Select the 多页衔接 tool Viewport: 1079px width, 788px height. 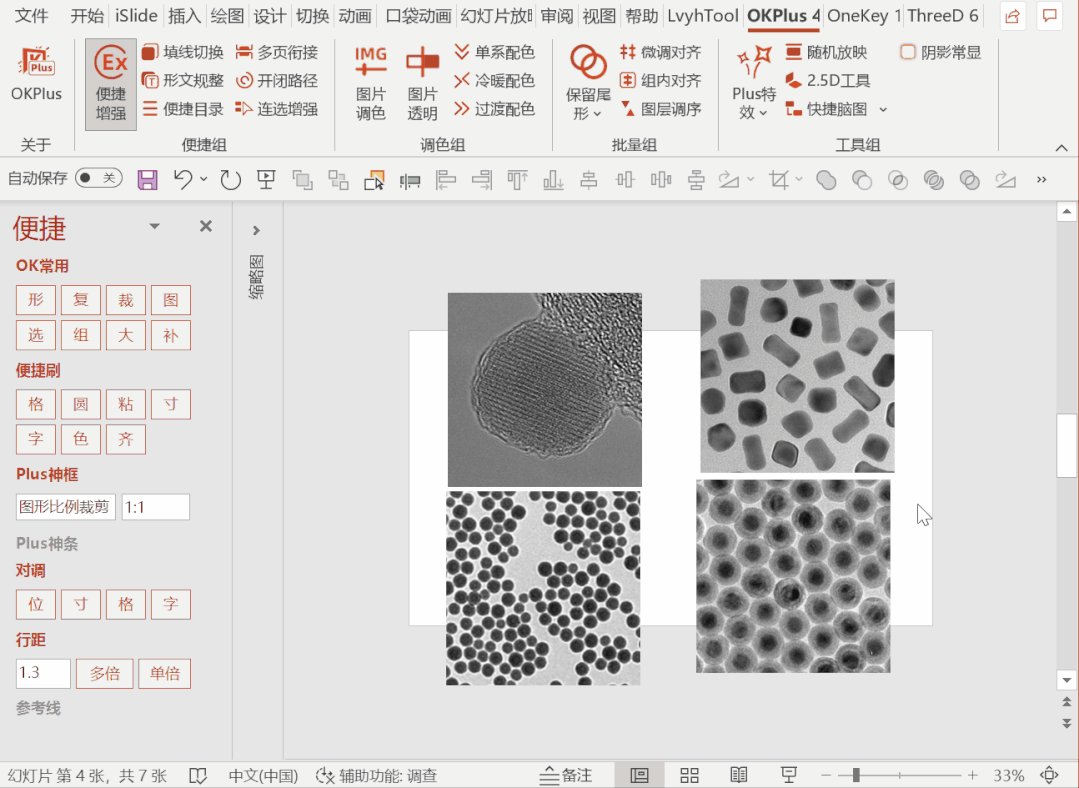[x=277, y=52]
